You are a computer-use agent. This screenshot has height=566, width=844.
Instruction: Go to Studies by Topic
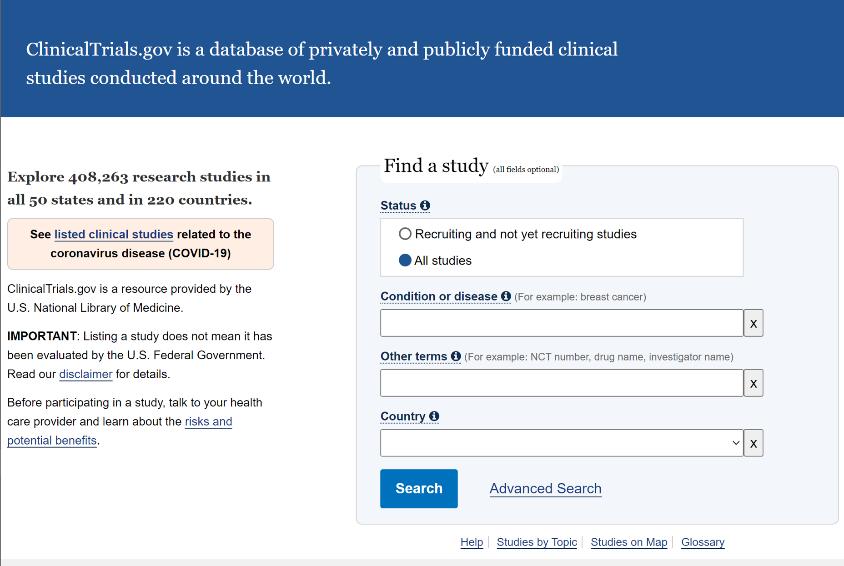pyautogui.click(x=536, y=542)
